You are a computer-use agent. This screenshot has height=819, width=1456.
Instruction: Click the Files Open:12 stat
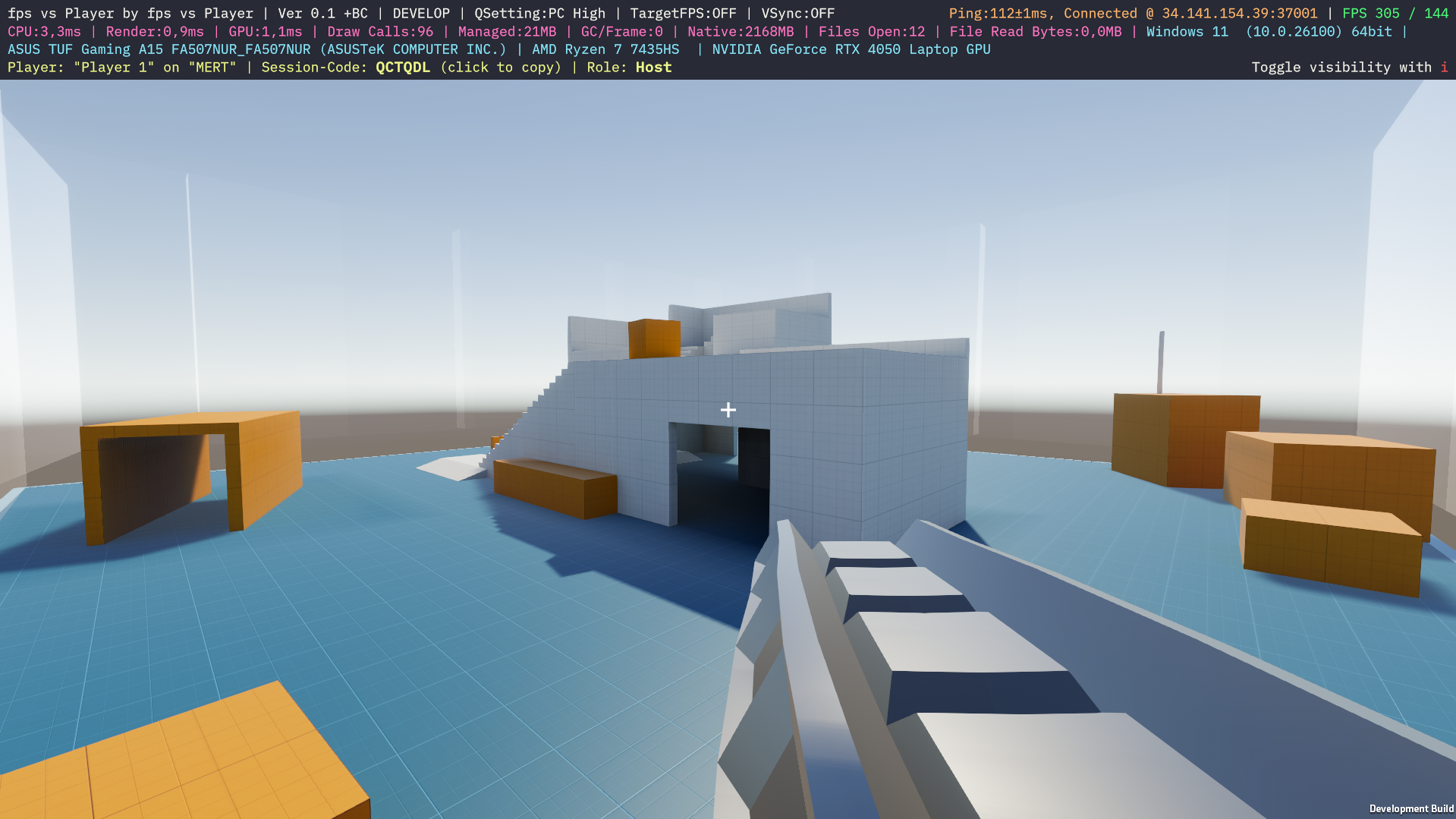[872, 32]
